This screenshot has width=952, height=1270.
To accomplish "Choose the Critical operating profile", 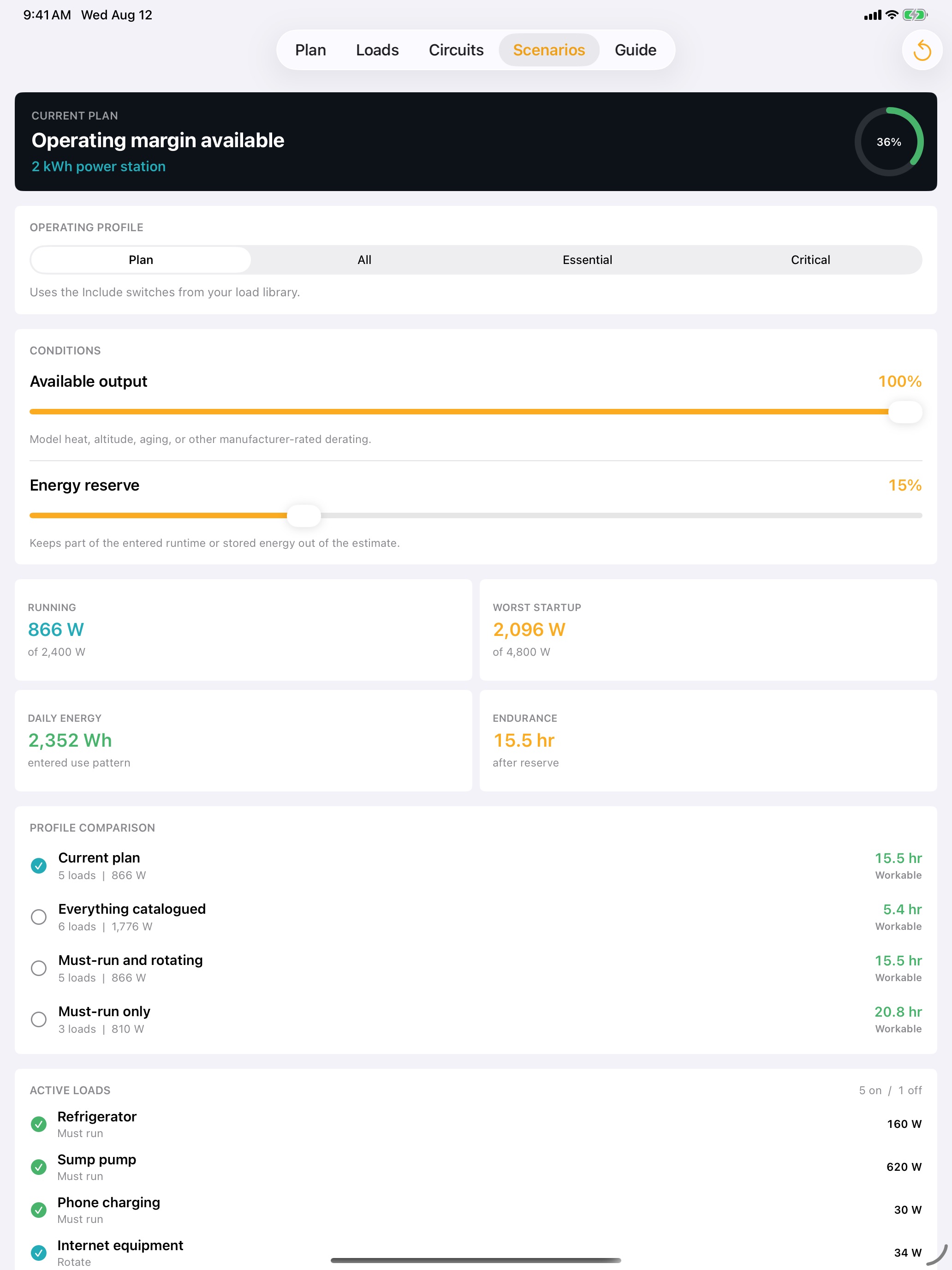I will (x=810, y=260).
